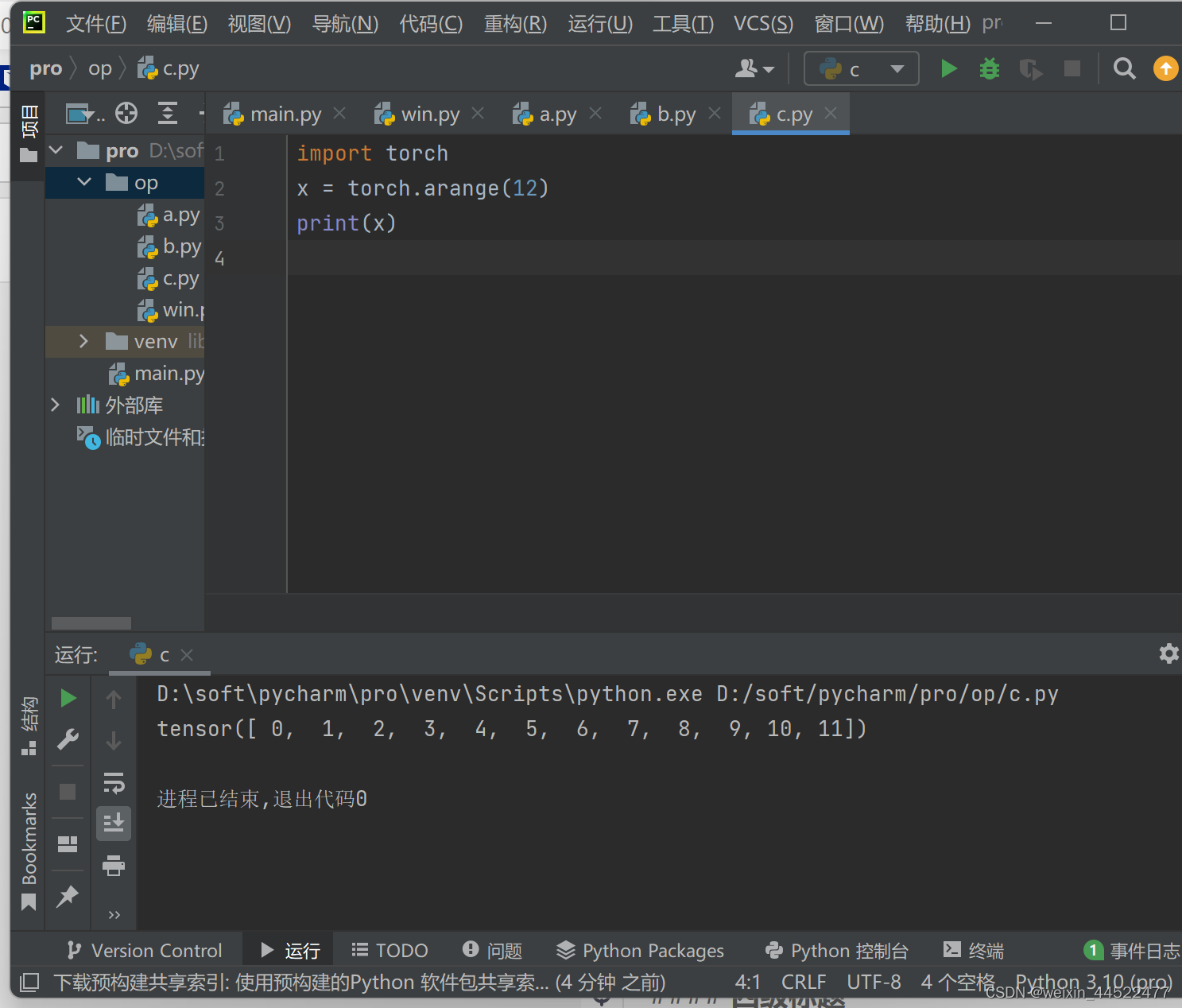Open Python 控制台 tool window
The width and height of the screenshot is (1182, 1008).
tap(836, 950)
